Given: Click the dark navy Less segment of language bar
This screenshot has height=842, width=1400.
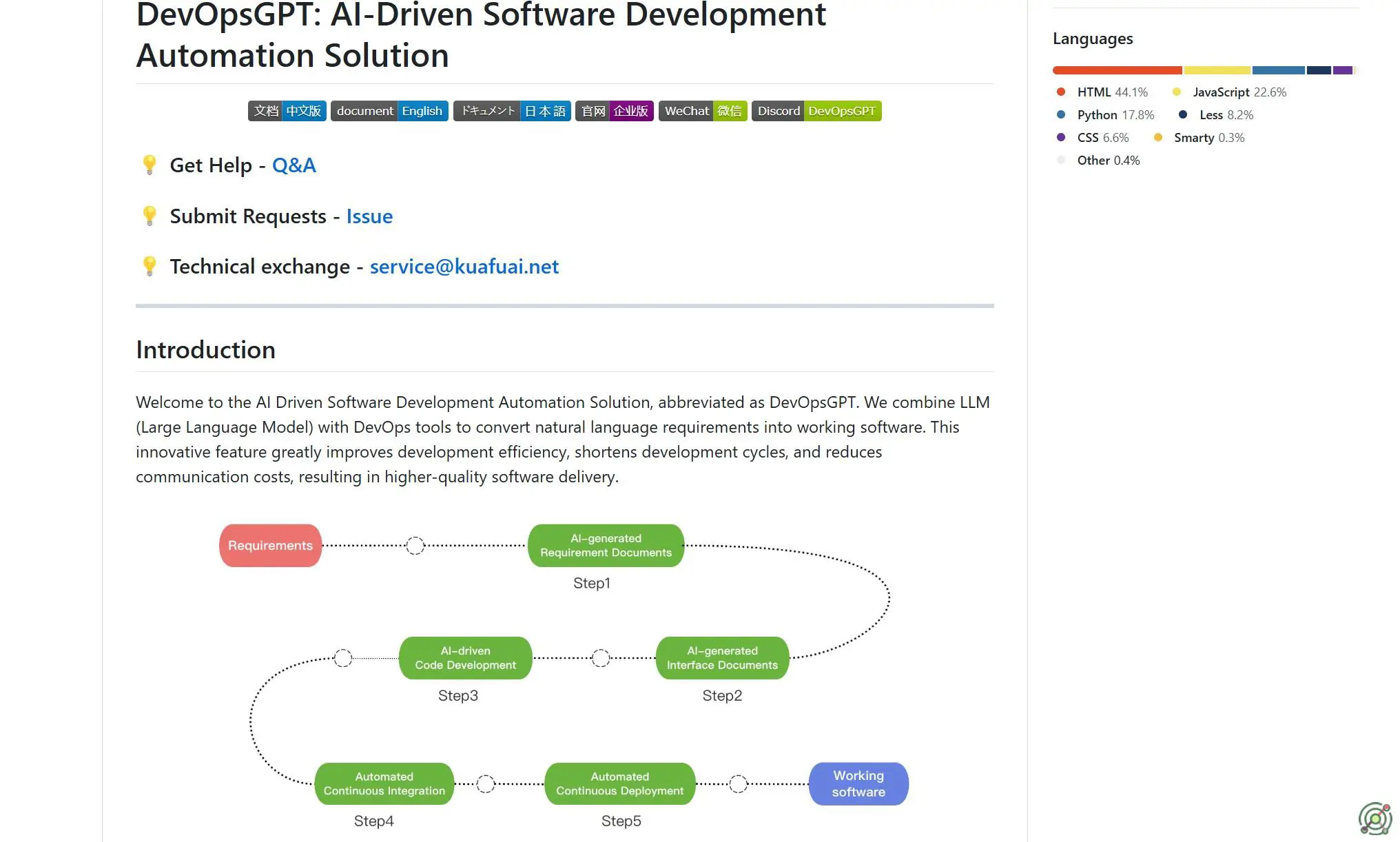Looking at the screenshot, I should pyautogui.click(x=1319, y=70).
